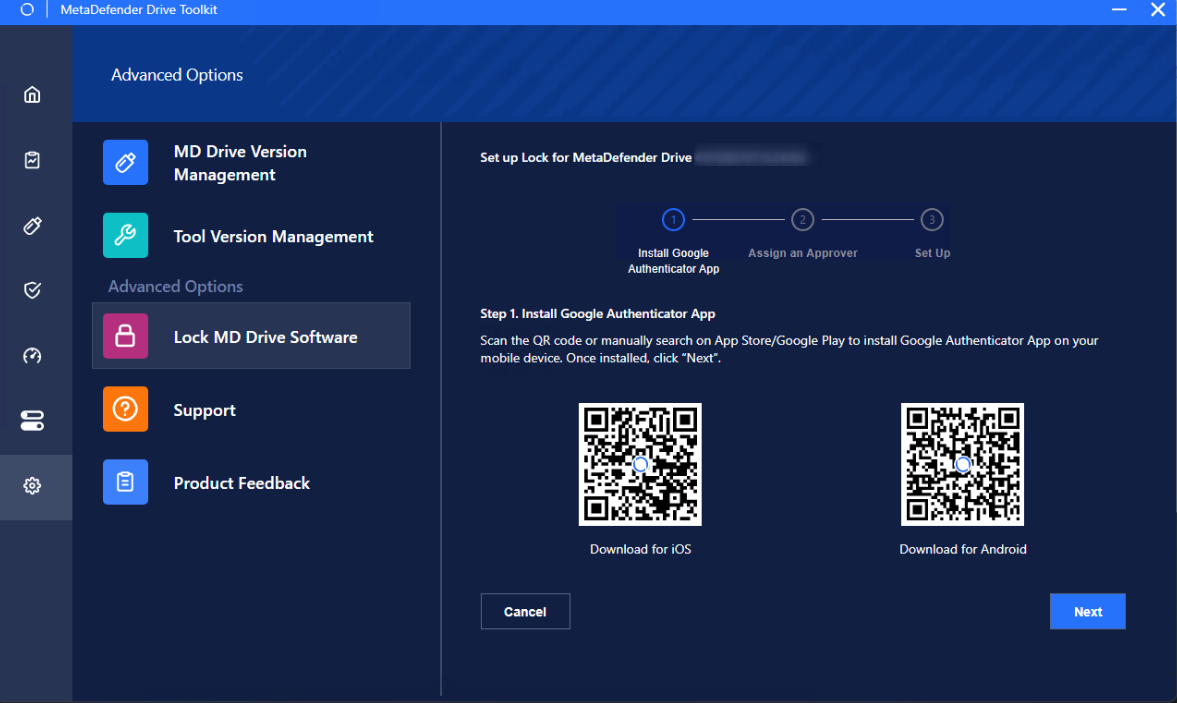Select the toggle switches icon in sidebar
Image resolution: width=1177 pixels, height=703 pixels.
32,420
